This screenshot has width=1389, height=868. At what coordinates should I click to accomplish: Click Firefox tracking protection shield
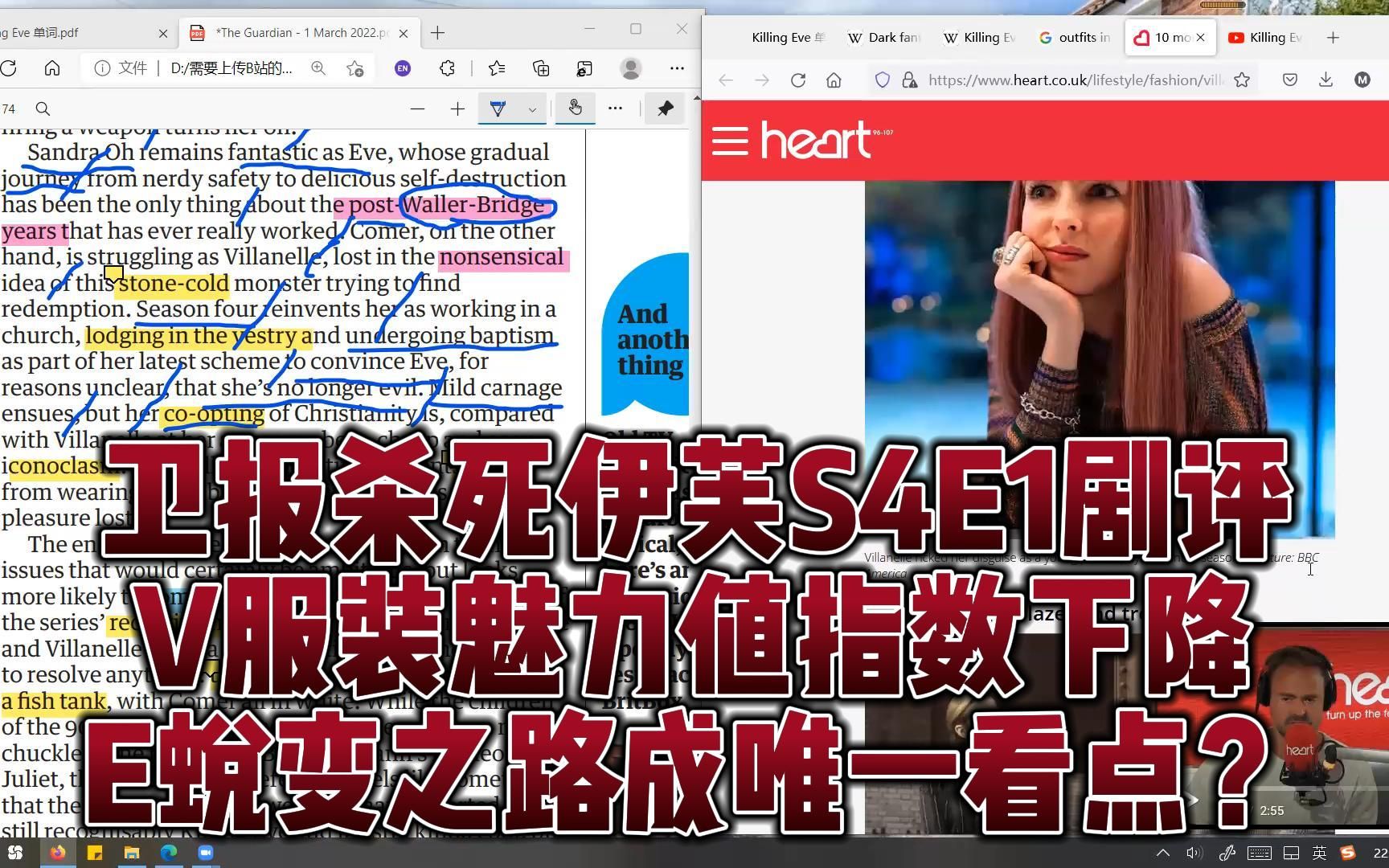883,80
